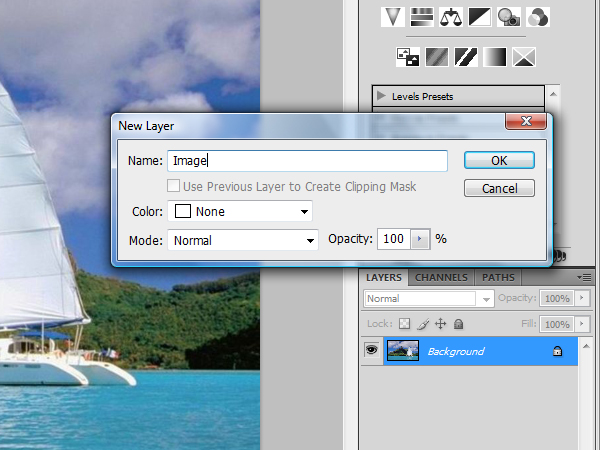
Task: Add a Hue/Saturation adjustment layer
Action: click(x=422, y=17)
